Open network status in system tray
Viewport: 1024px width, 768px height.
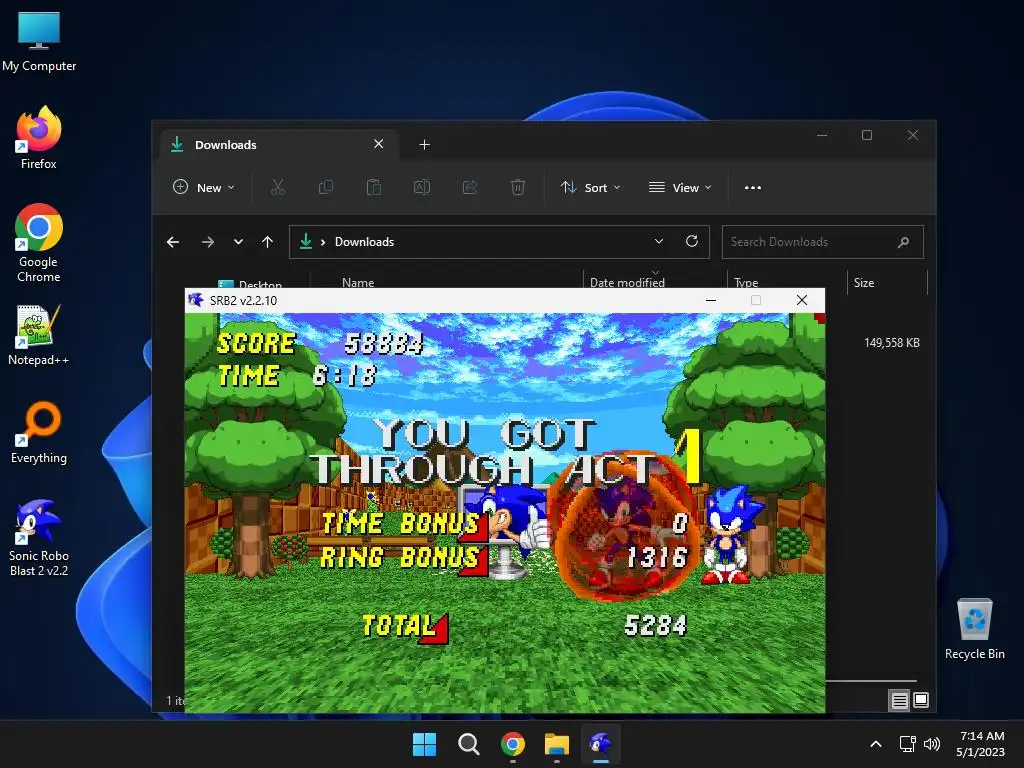click(x=907, y=744)
